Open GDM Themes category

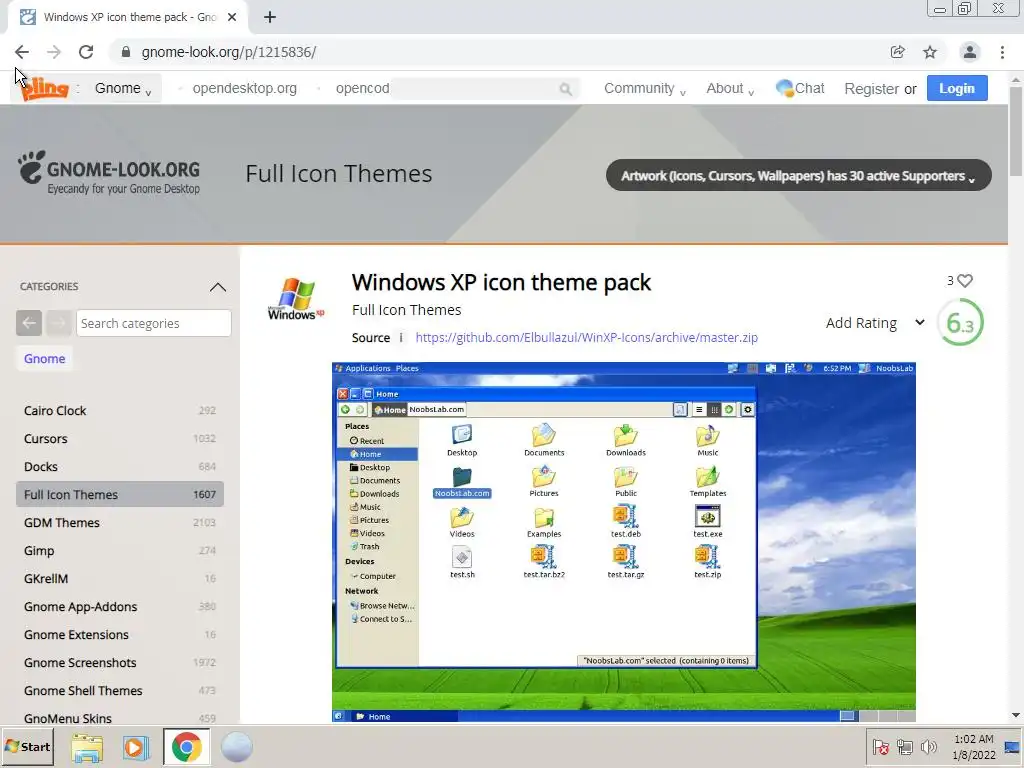tap(120, 522)
